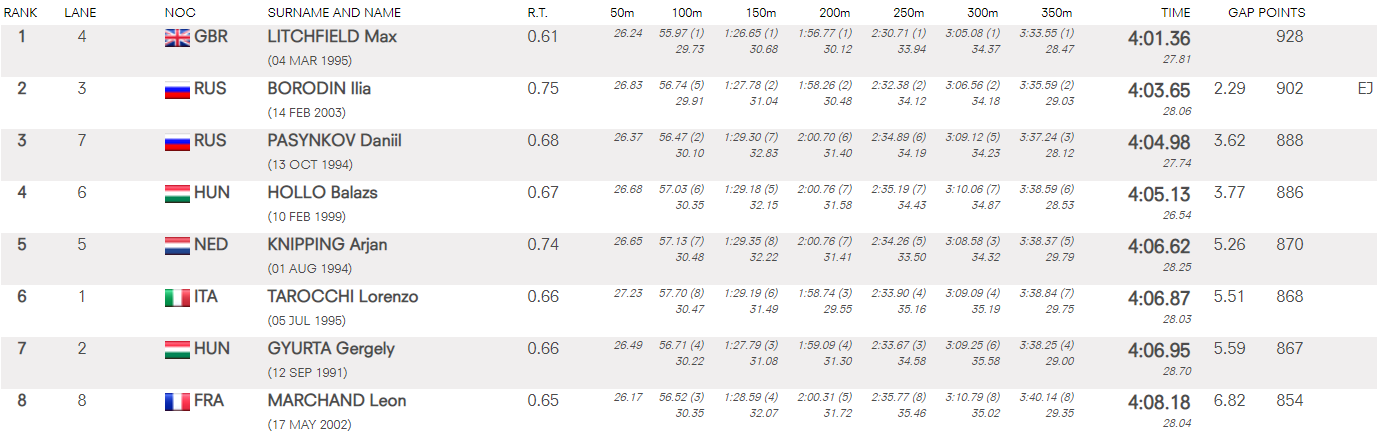
Task: Click the Hungarian flag beside HOLLO Balazs
Action: (177, 194)
